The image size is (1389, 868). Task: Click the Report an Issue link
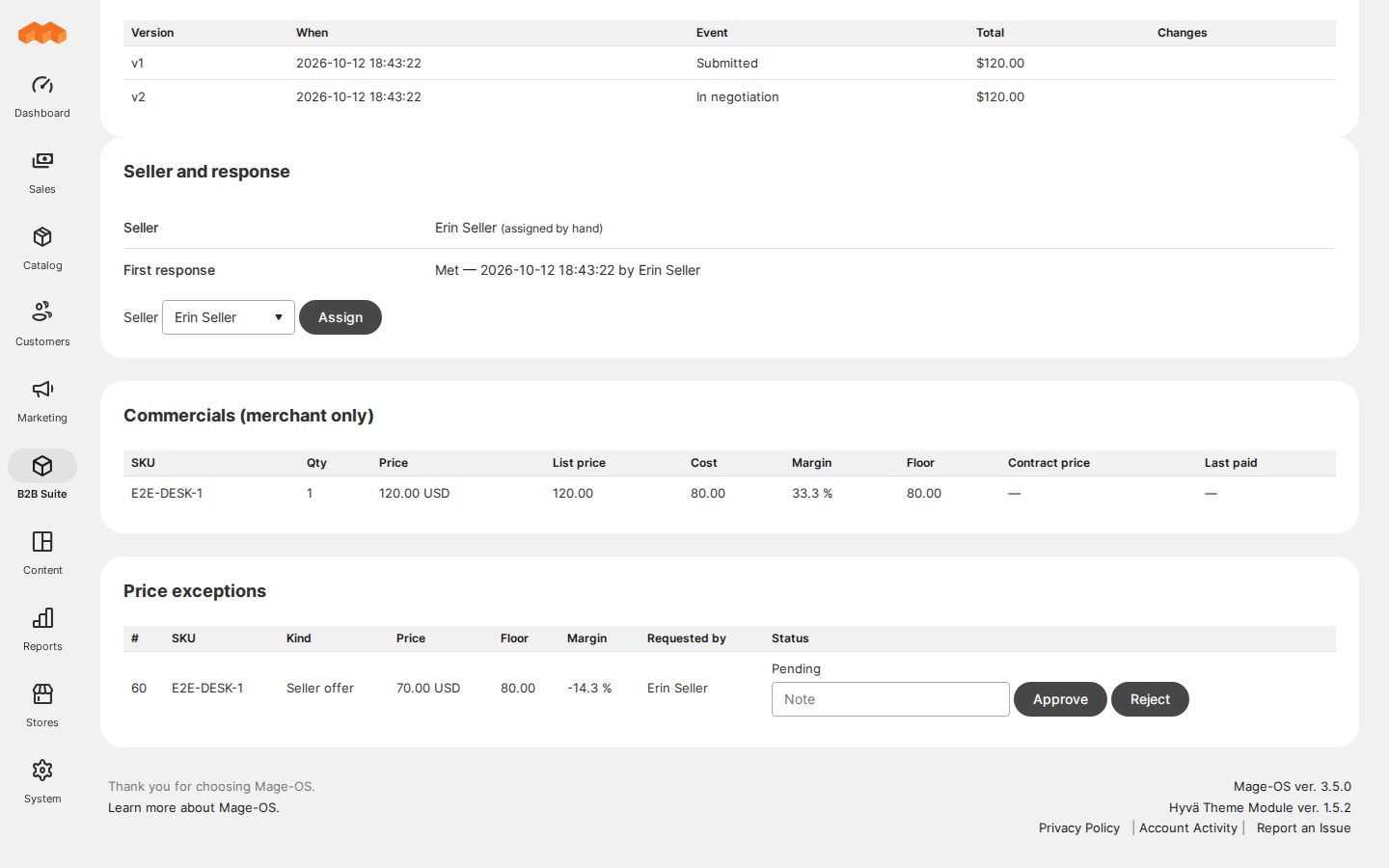(1303, 828)
